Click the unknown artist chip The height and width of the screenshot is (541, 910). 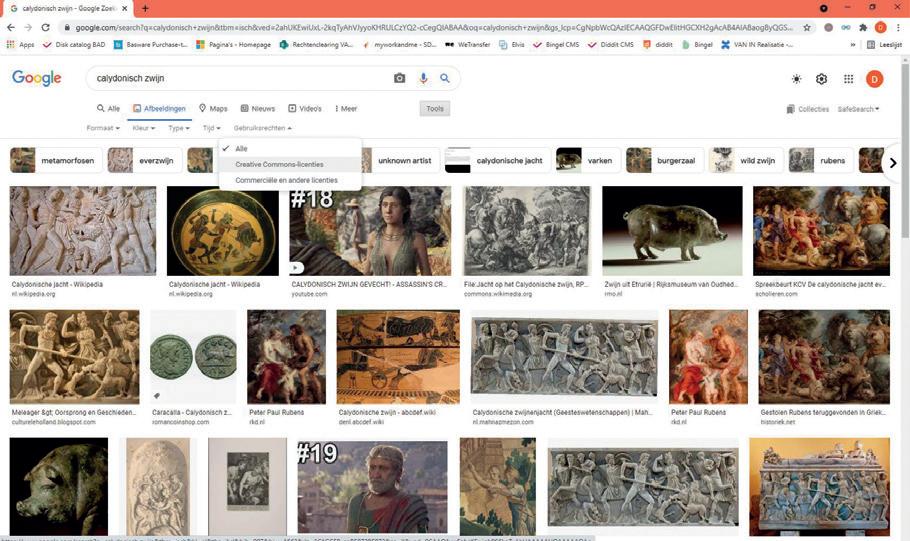[401, 160]
